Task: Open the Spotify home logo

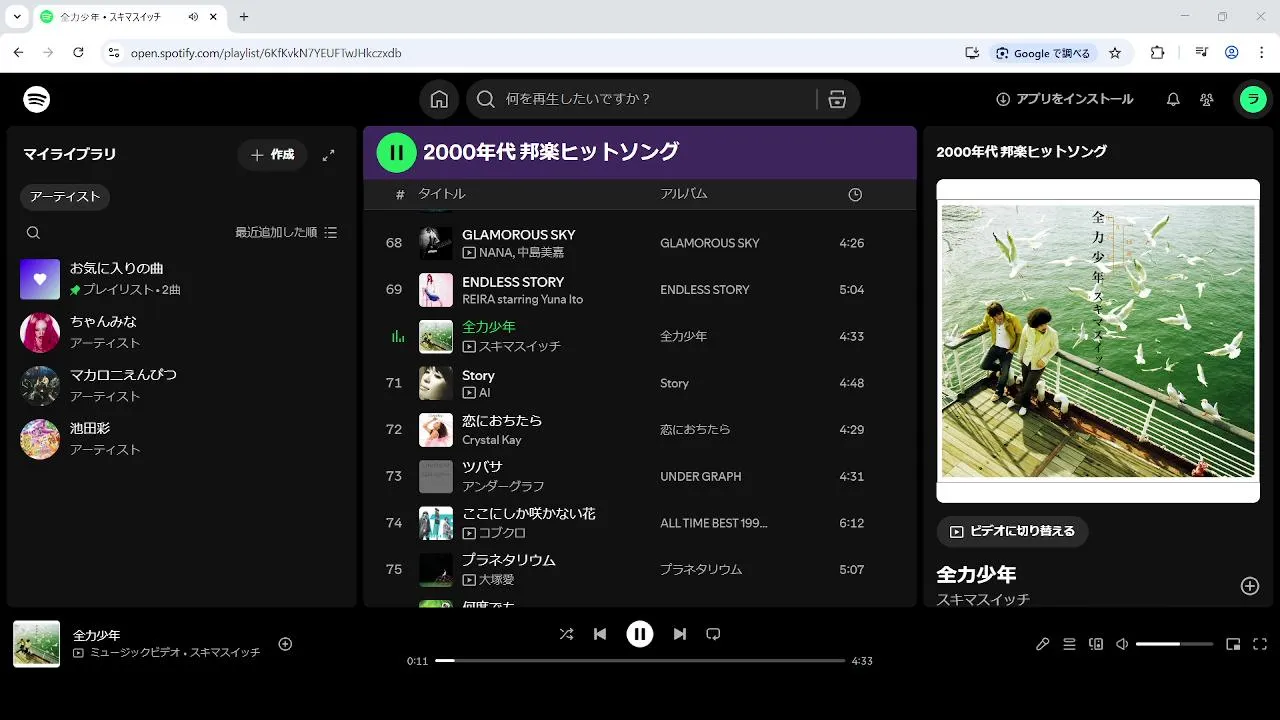Action: tap(37, 99)
